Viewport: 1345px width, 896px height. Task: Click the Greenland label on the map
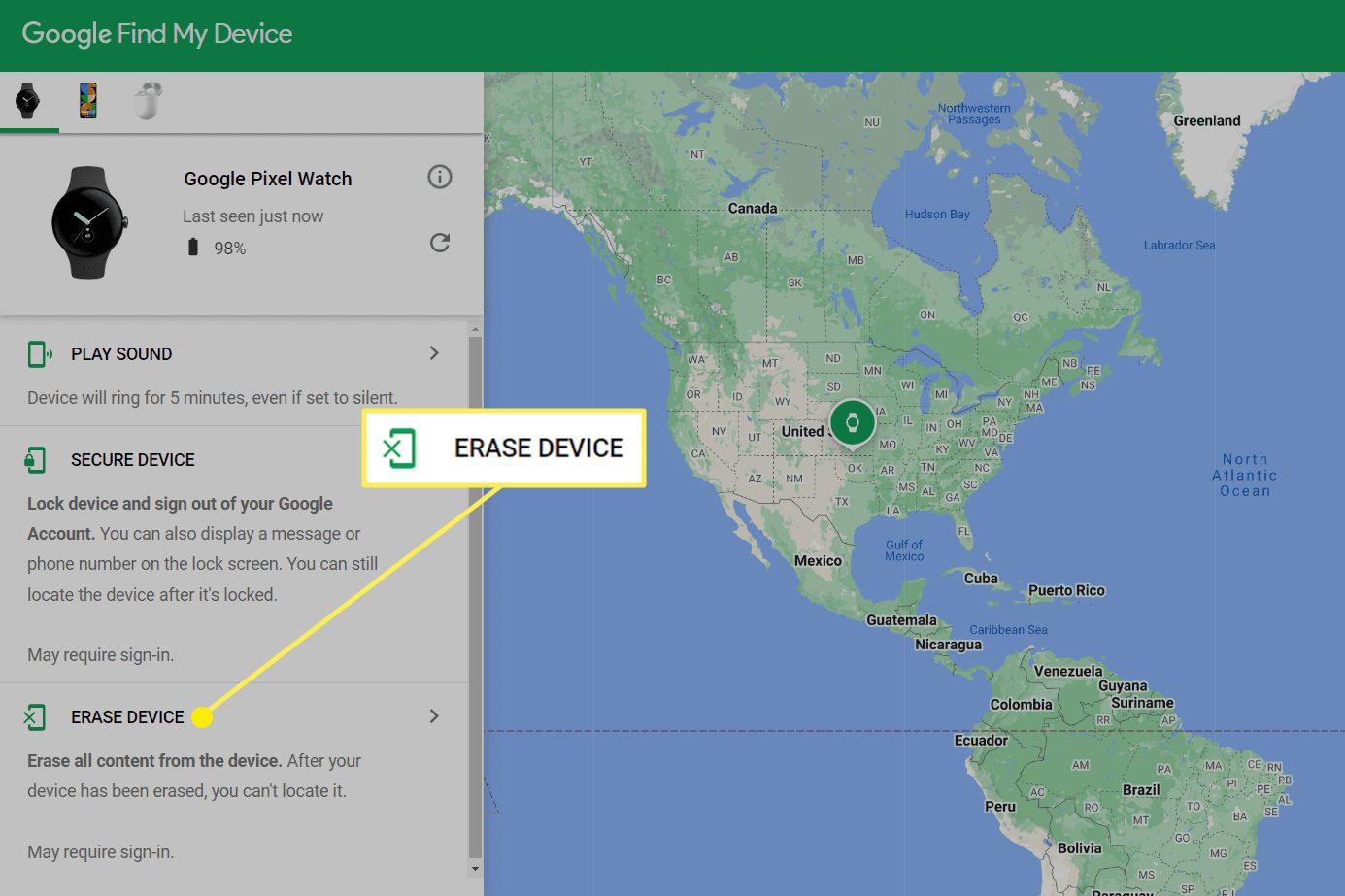tap(1207, 121)
